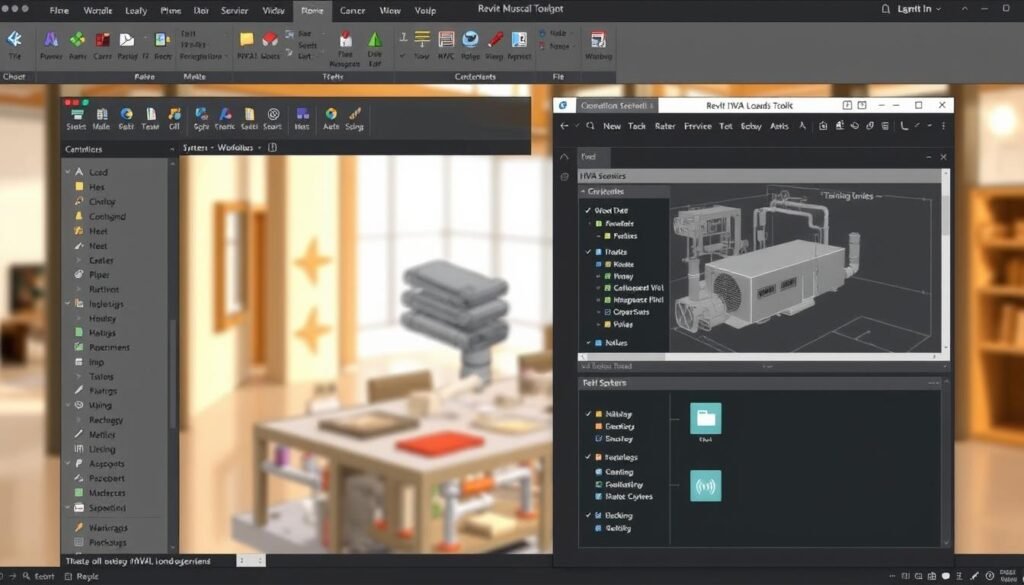Click the yellow horizontal lines ribbon icon

(x=423, y=40)
